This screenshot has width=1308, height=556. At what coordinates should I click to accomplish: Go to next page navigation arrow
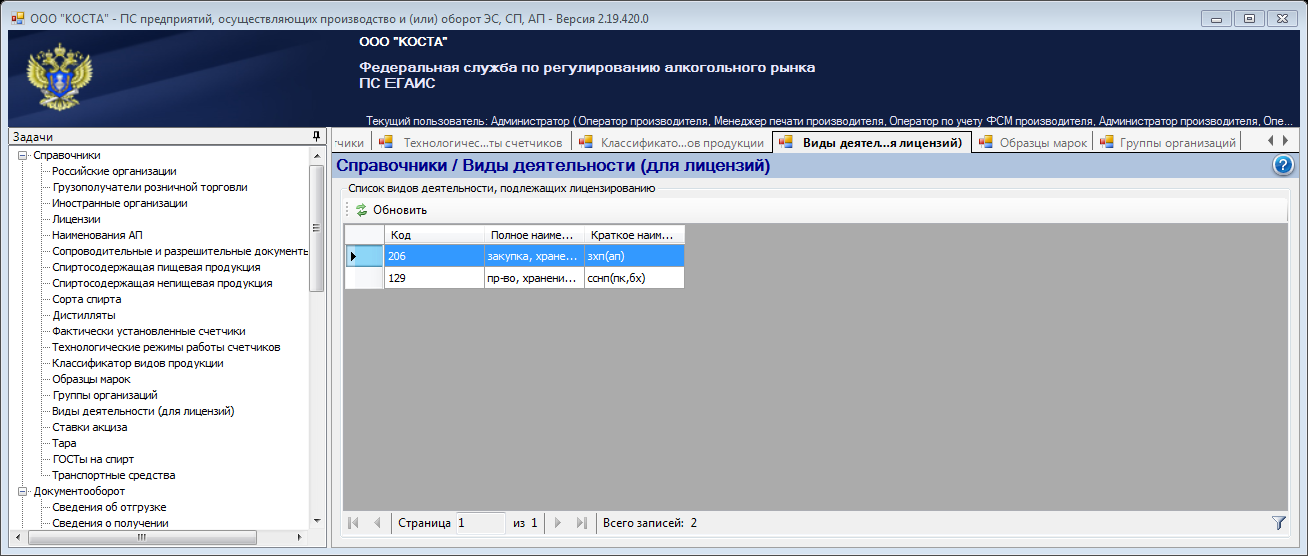[x=557, y=523]
